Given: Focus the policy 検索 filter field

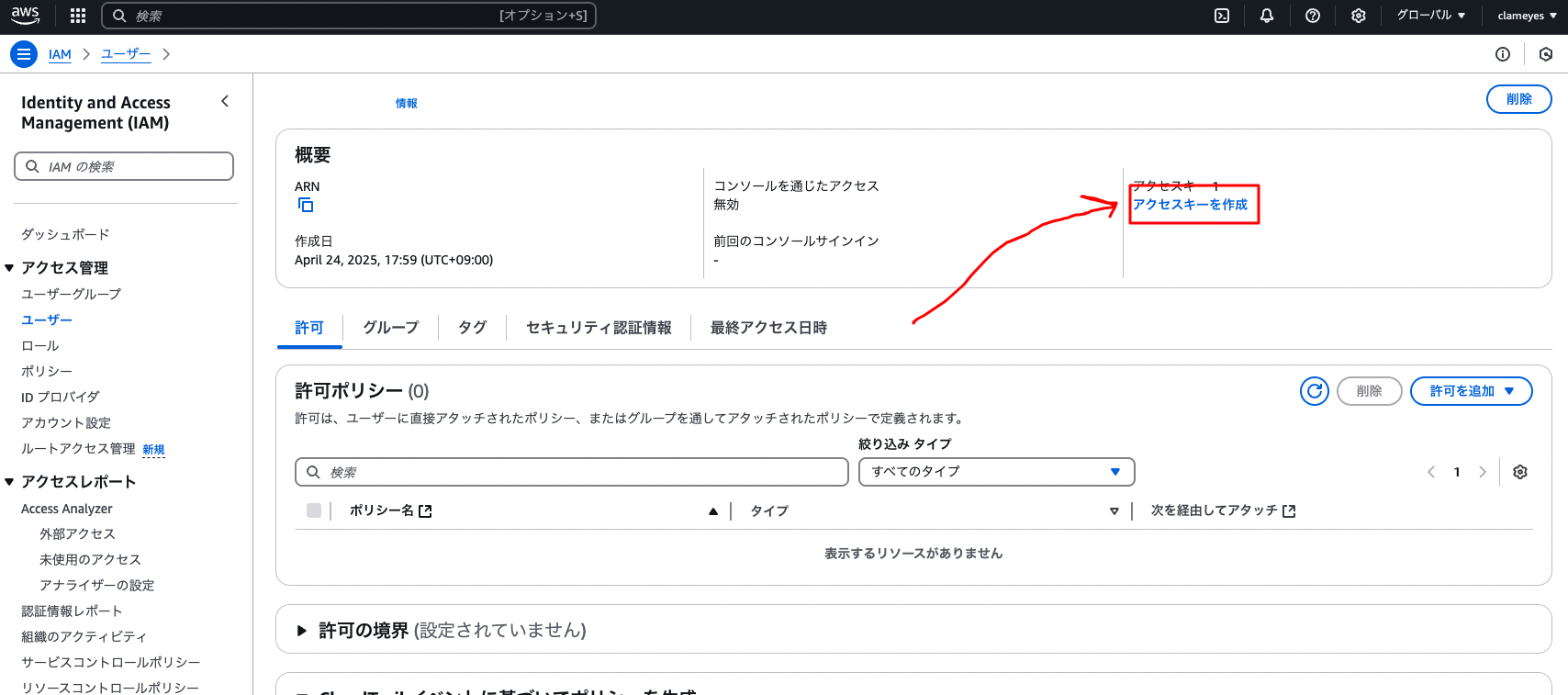Looking at the screenshot, I should coord(572,472).
